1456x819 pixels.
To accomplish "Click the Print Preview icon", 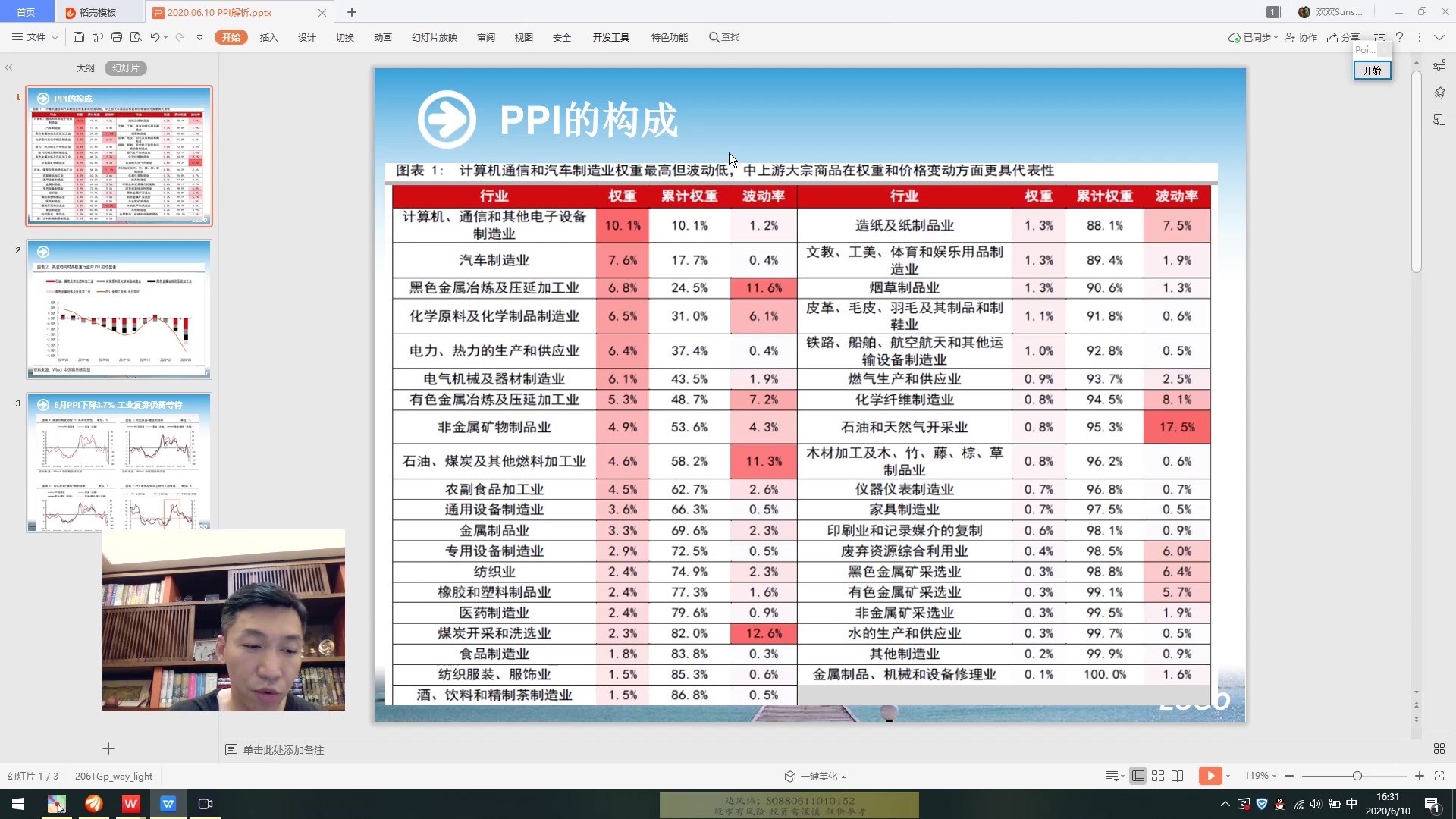I will [136, 36].
